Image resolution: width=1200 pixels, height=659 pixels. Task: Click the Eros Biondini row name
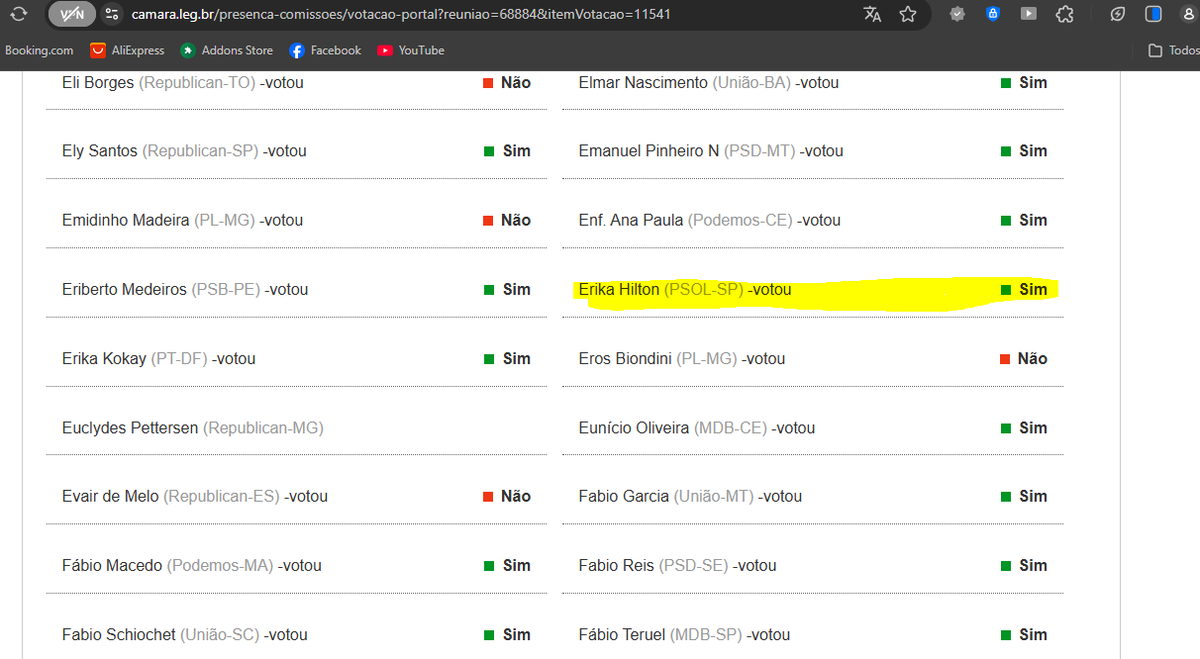click(625, 358)
